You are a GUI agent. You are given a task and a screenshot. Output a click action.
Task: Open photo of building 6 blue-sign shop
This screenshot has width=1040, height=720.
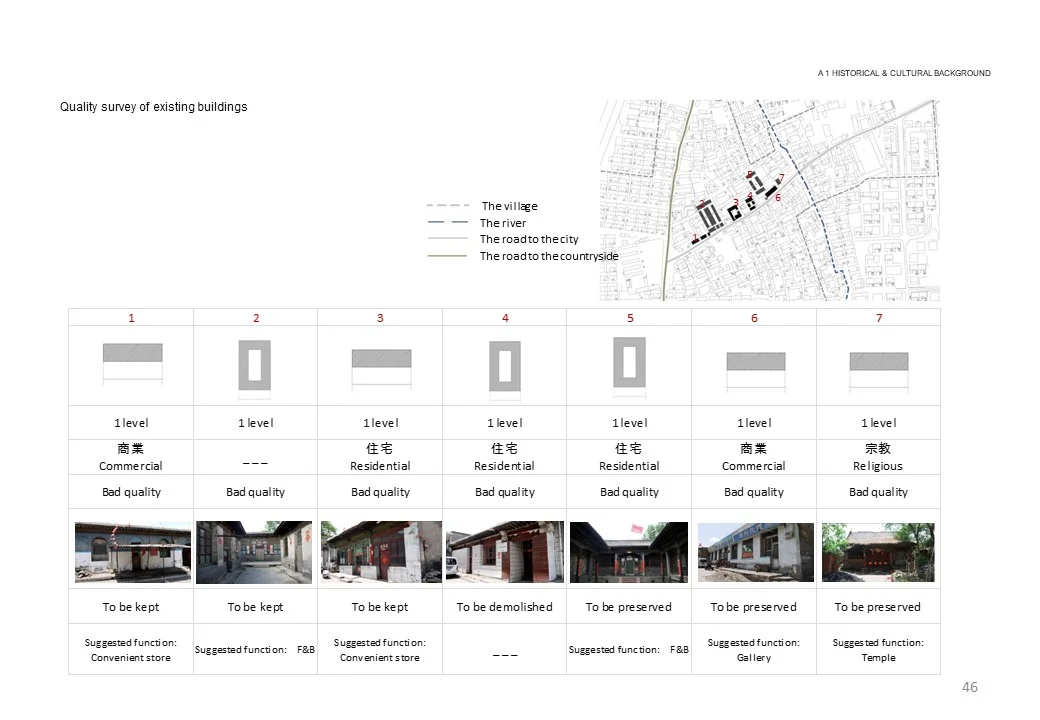[756, 552]
